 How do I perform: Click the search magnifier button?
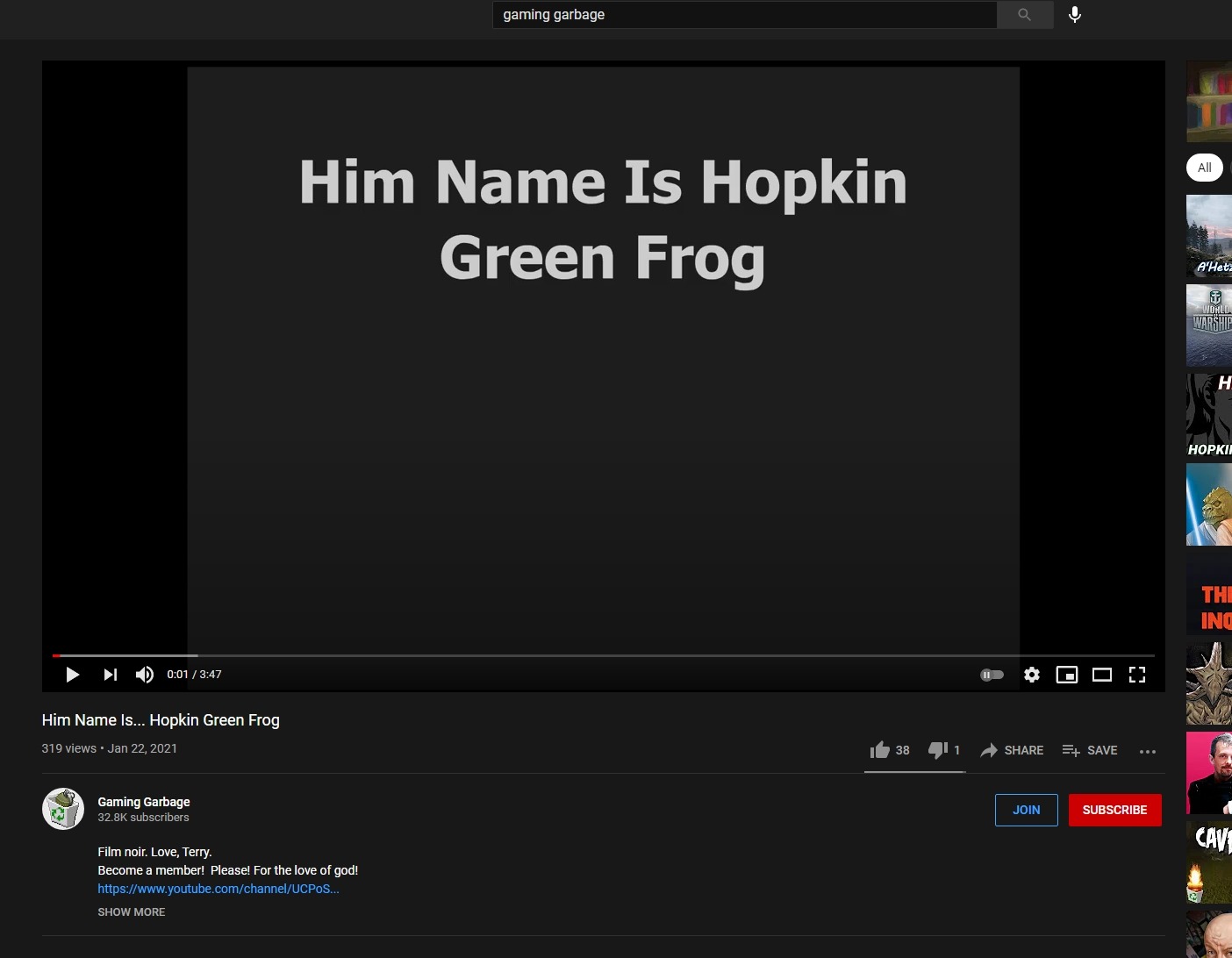click(1025, 15)
